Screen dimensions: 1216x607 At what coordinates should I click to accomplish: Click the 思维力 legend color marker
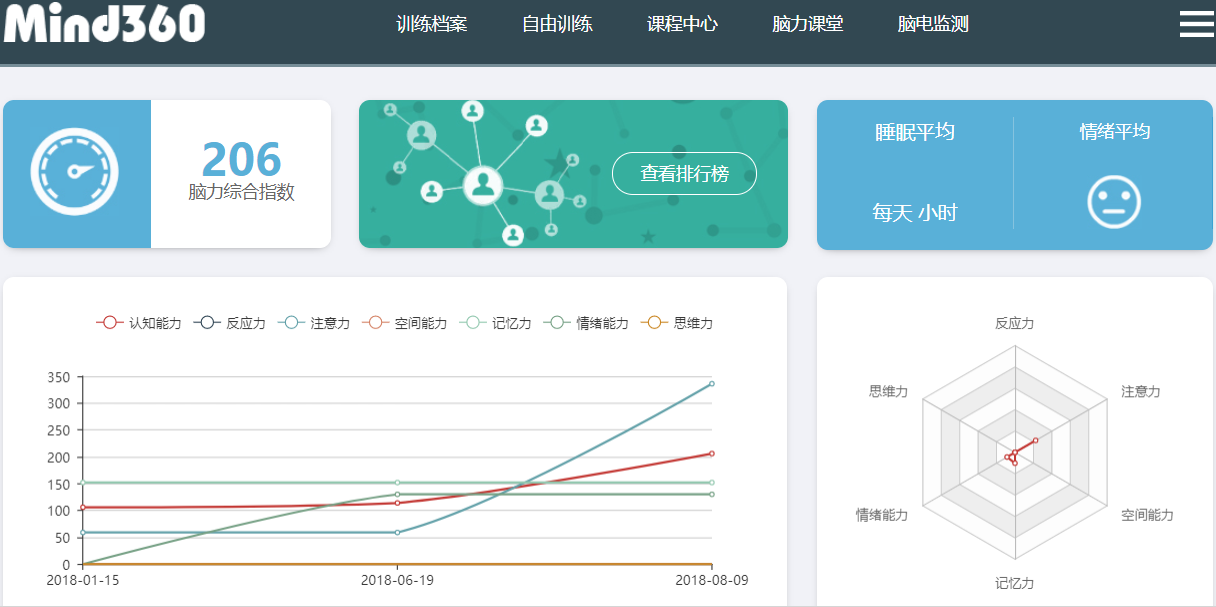(655, 323)
